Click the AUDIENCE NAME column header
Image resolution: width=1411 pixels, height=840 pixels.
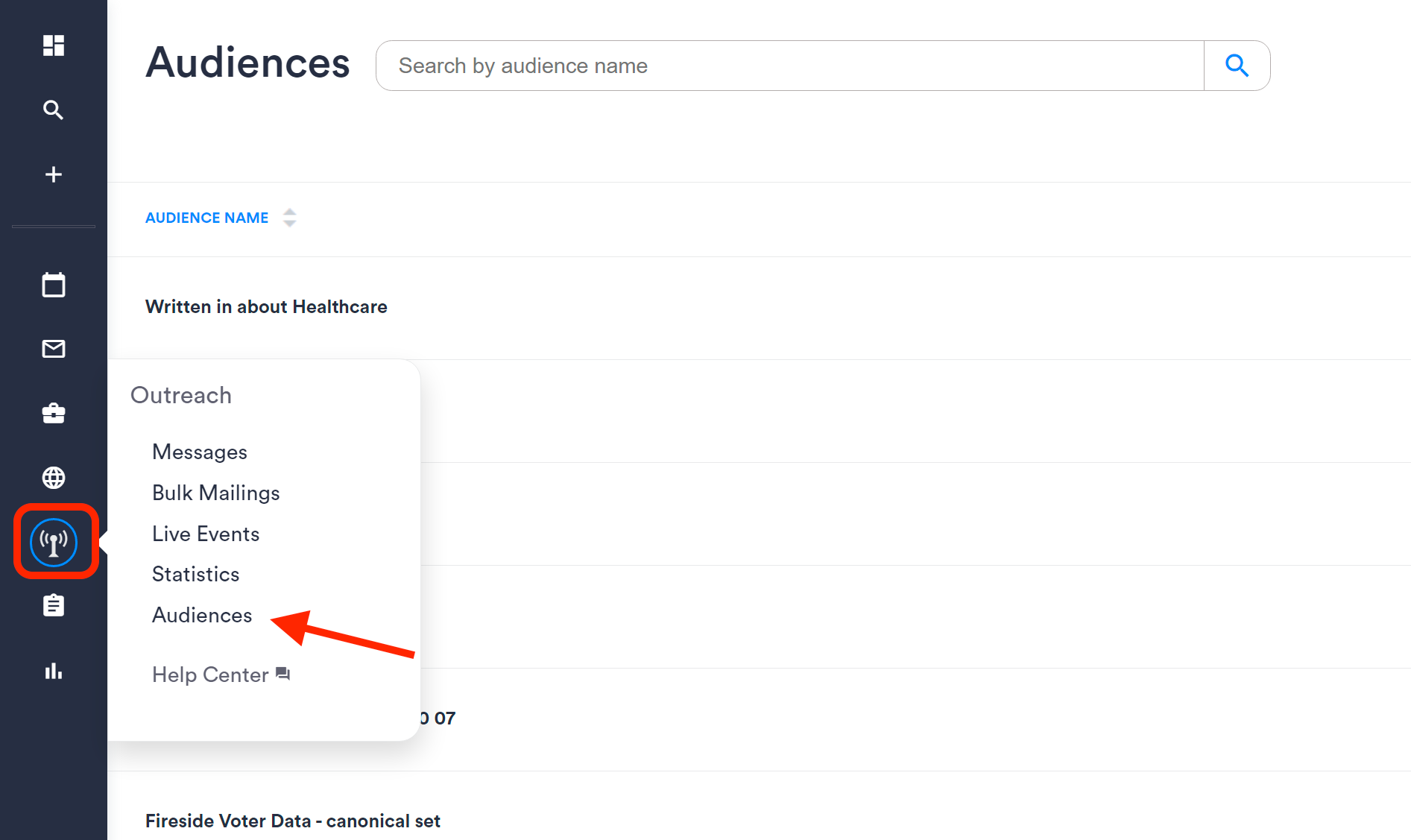tap(206, 218)
